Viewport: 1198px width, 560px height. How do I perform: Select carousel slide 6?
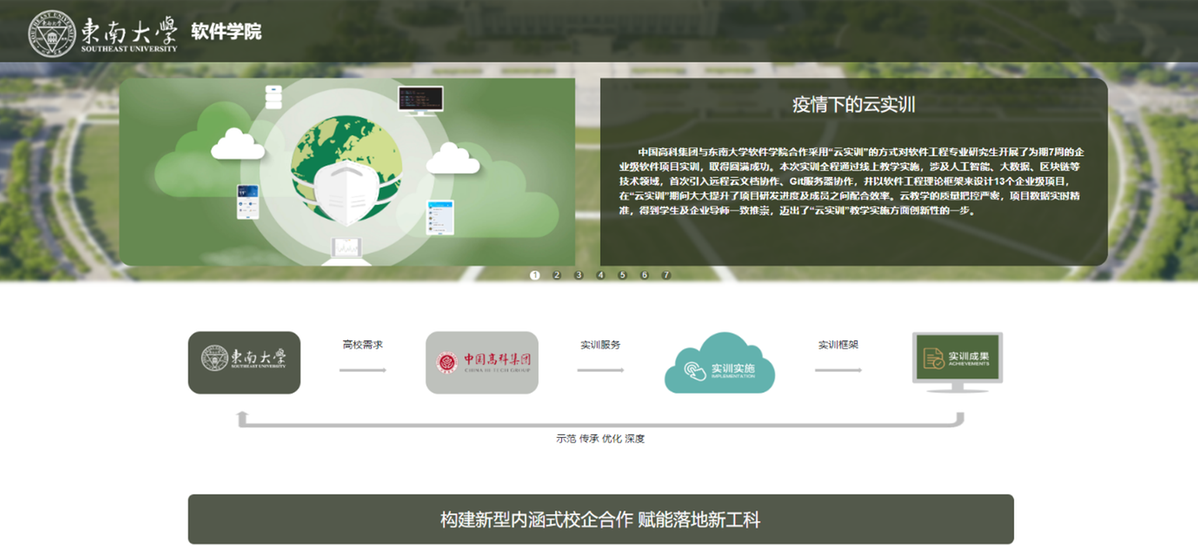pos(644,275)
